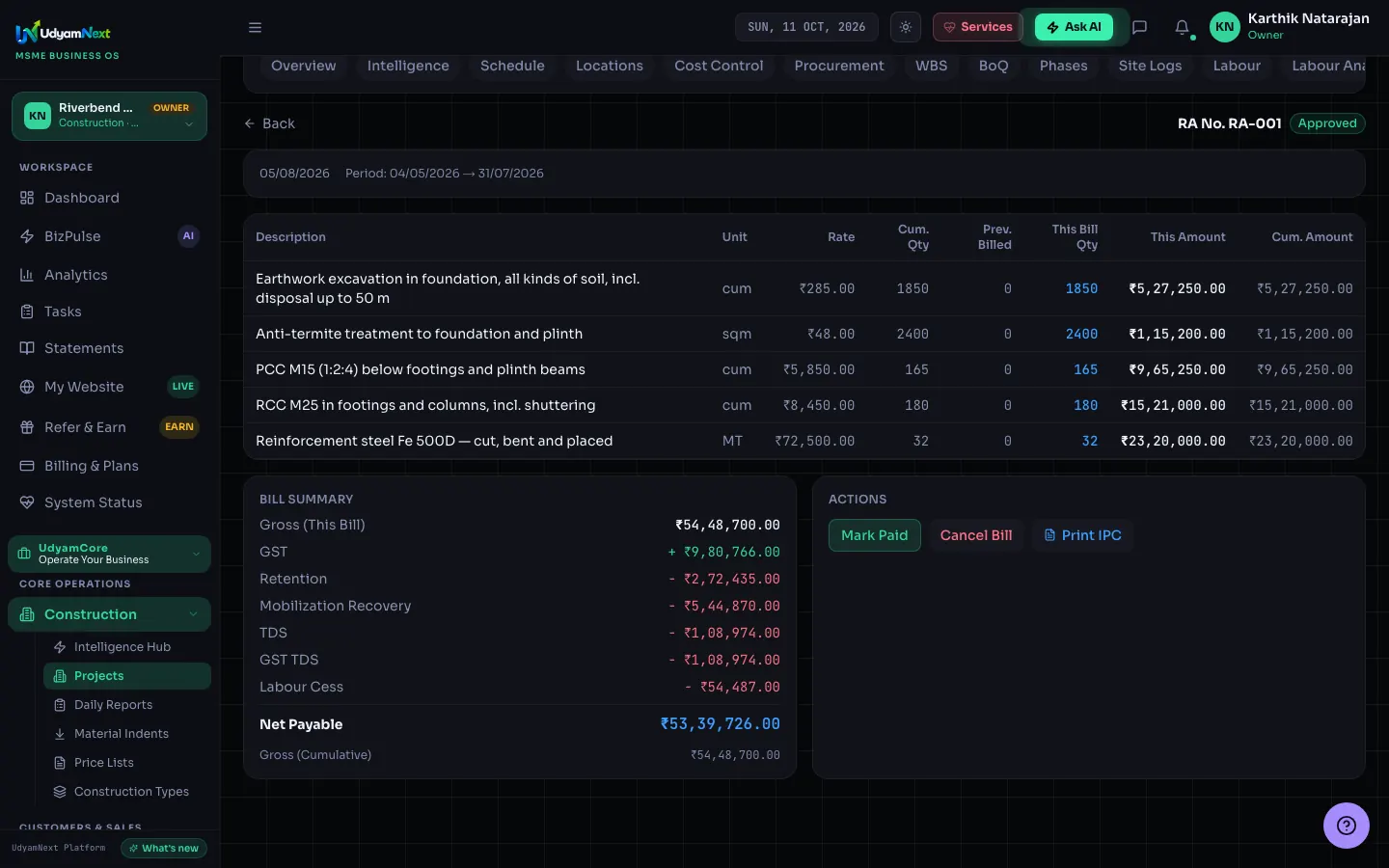Open the chat messages icon
The width and height of the screenshot is (1389, 868).
click(1139, 27)
